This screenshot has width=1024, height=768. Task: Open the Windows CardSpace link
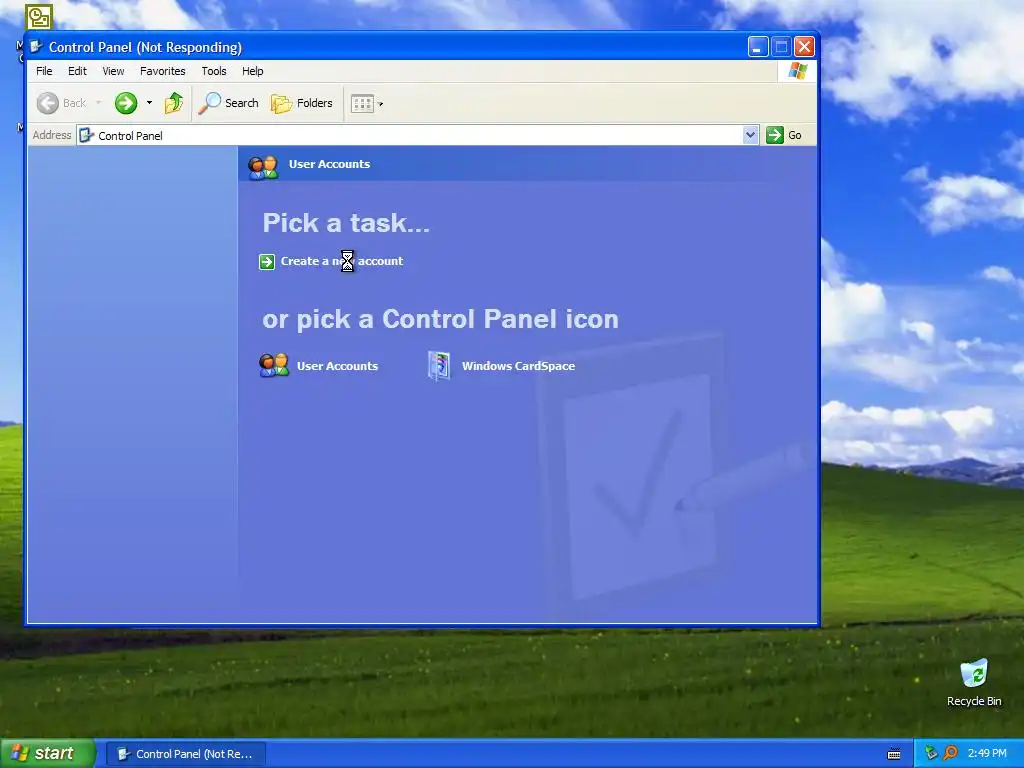coord(519,366)
